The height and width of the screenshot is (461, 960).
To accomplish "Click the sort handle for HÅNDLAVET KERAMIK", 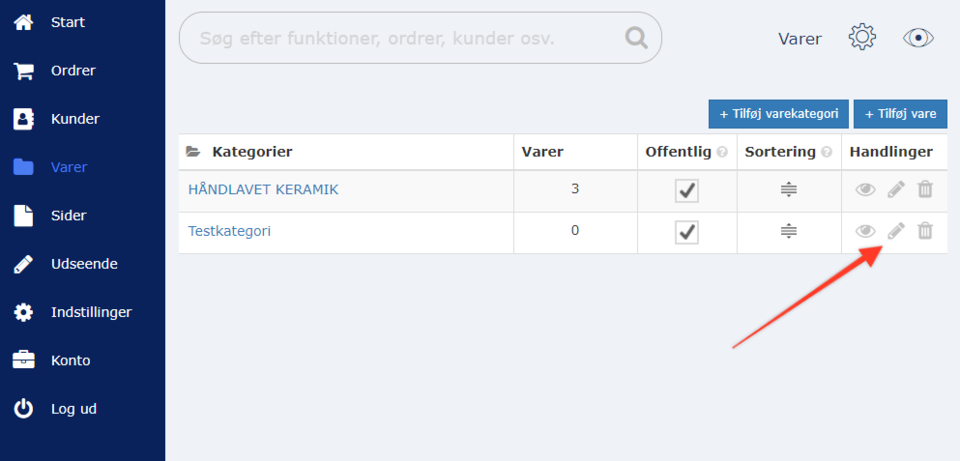I will 789,189.
